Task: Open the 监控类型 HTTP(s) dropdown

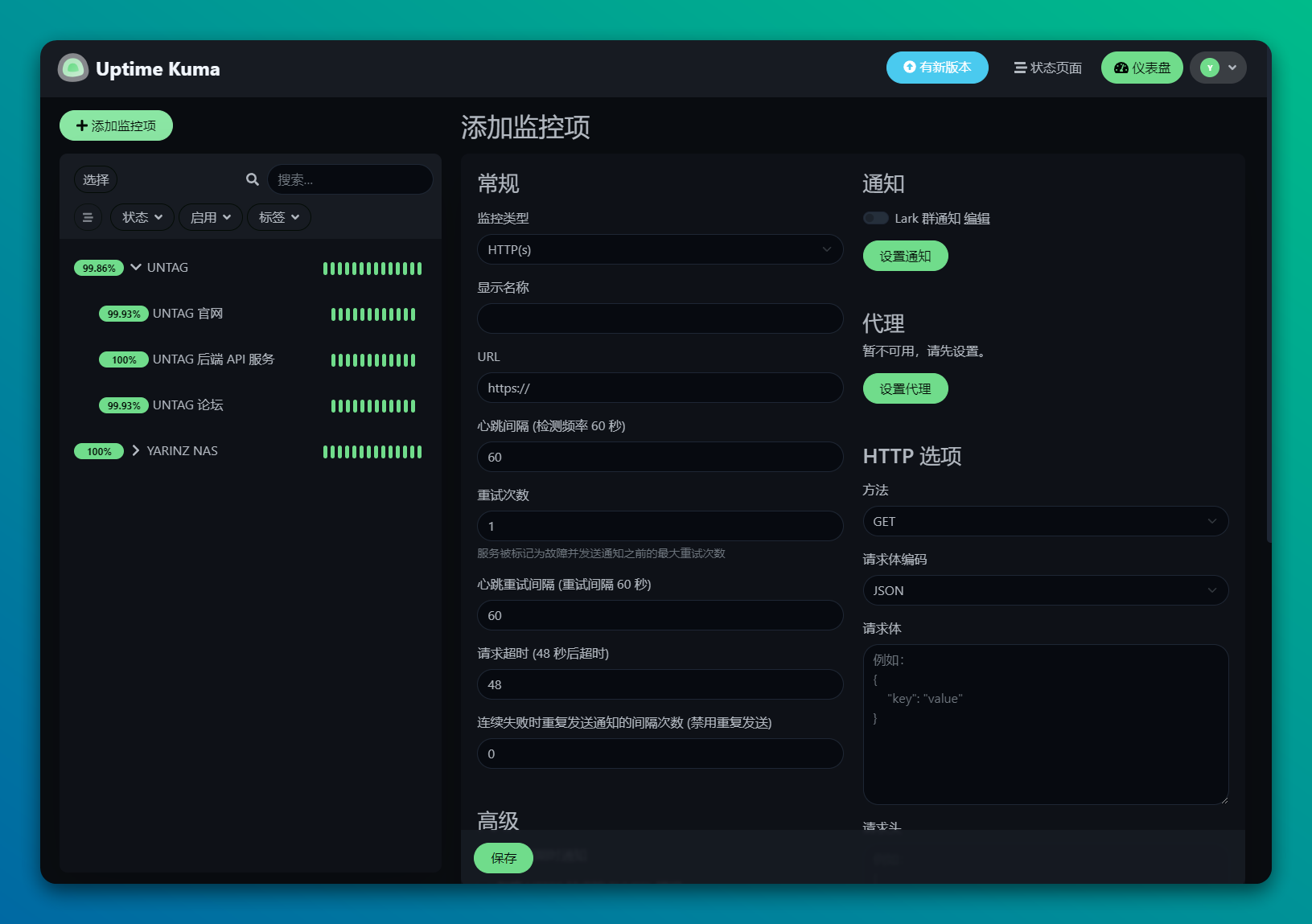Action: click(x=660, y=249)
